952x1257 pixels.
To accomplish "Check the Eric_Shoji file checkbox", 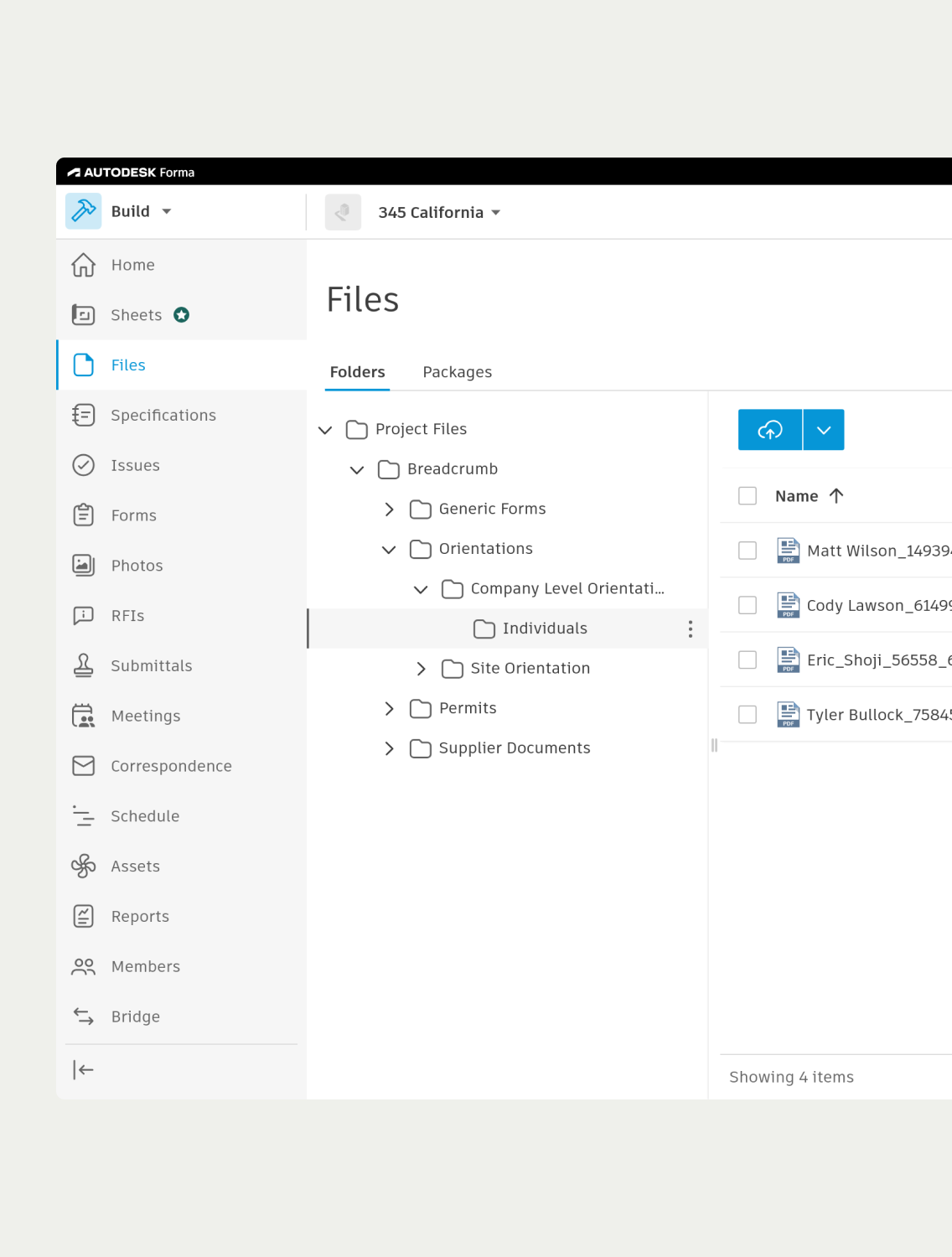I will coord(748,660).
